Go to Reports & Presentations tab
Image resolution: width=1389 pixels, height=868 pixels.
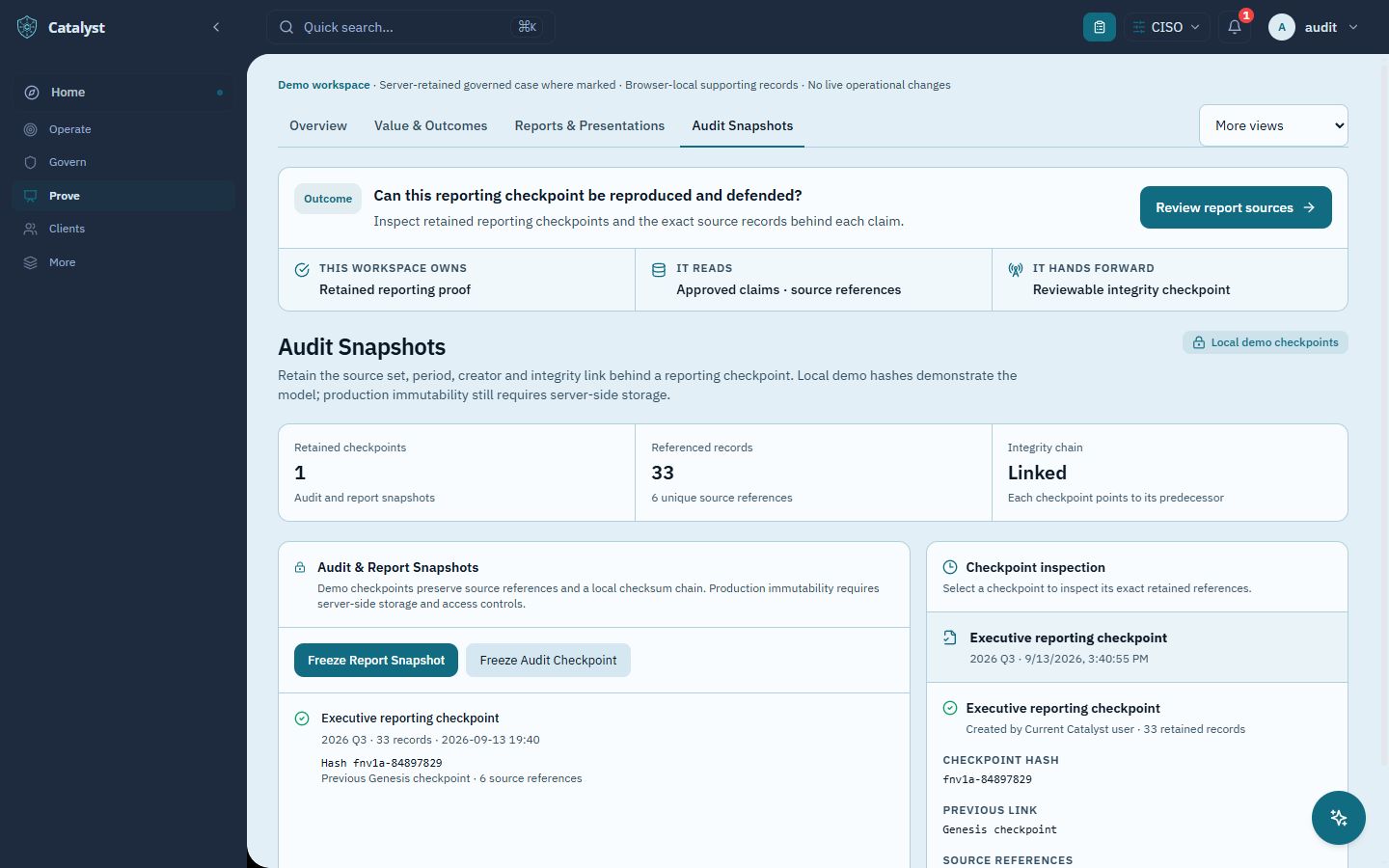click(x=589, y=125)
